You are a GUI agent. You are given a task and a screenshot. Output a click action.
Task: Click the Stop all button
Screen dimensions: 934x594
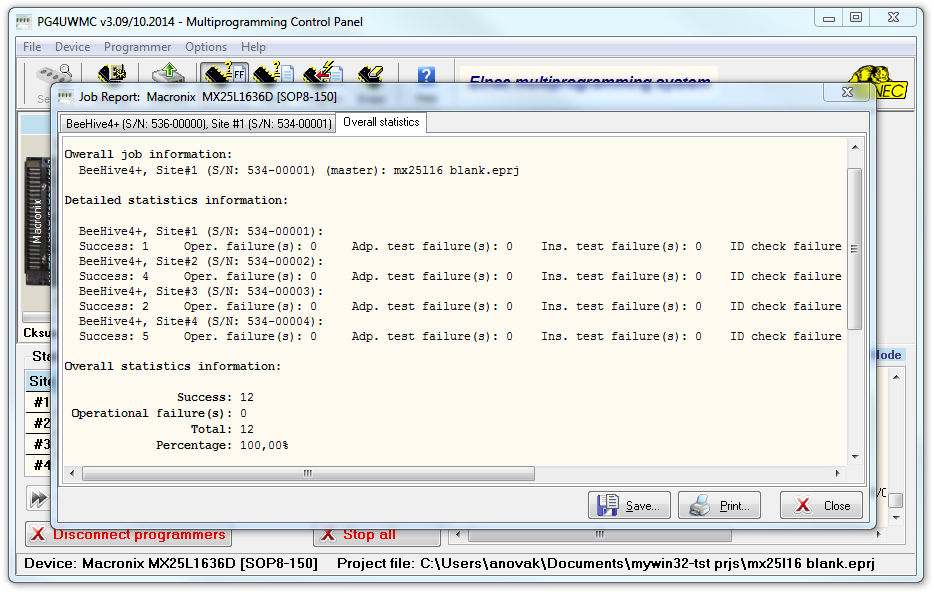pyautogui.click(x=376, y=534)
